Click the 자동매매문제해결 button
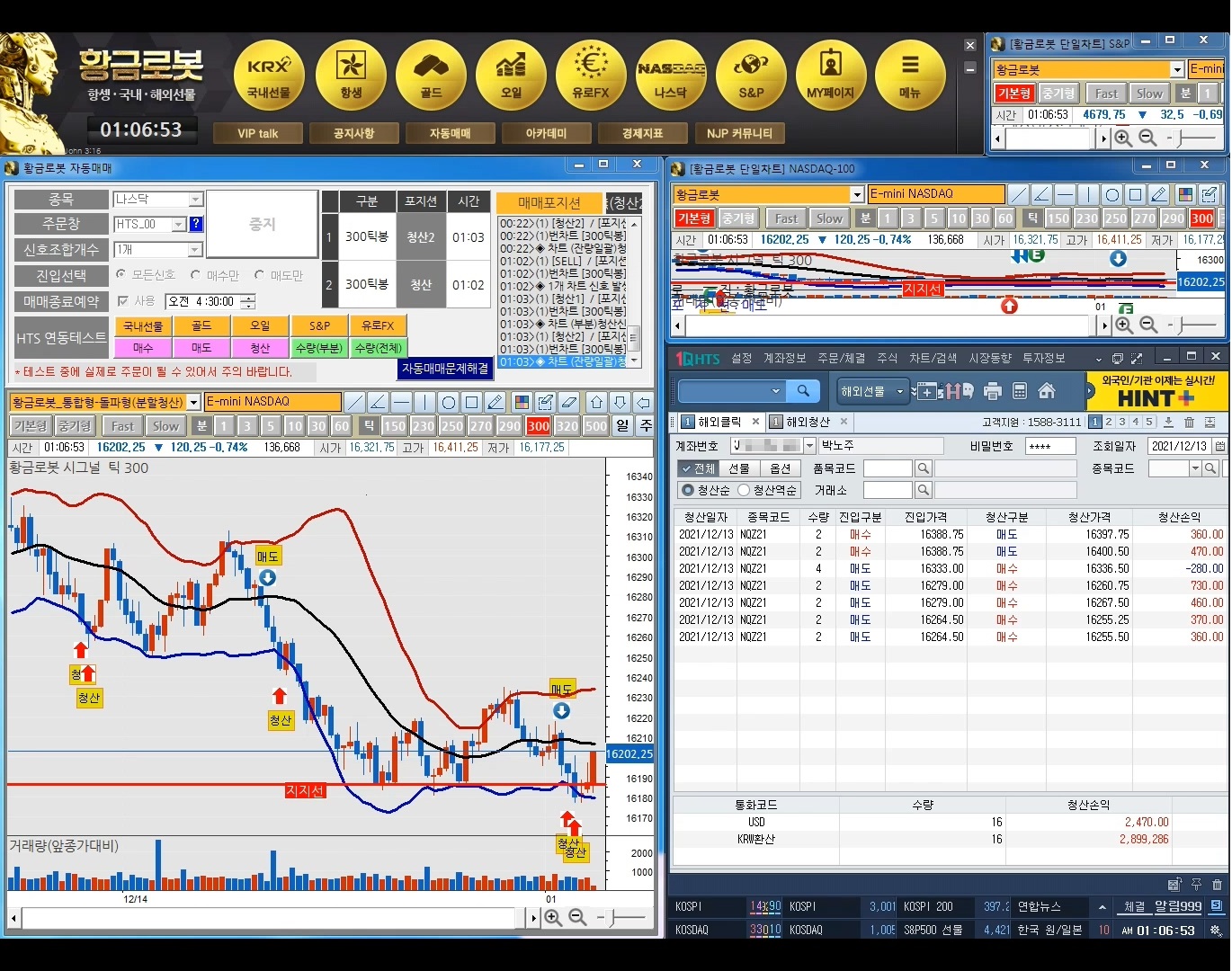1232x971 pixels. click(x=445, y=369)
